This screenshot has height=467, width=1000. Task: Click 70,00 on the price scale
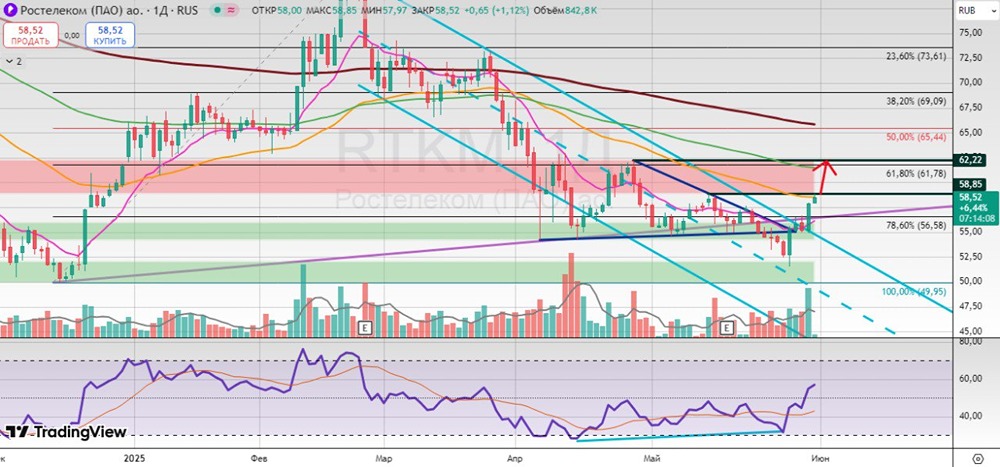[969, 82]
